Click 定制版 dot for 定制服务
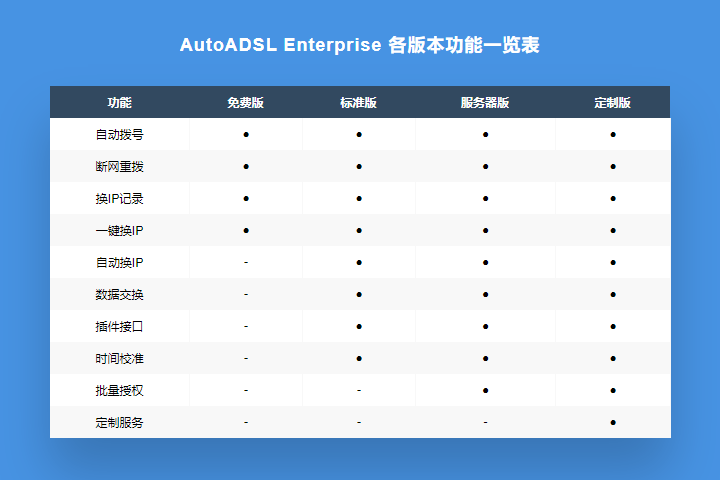This screenshot has height=480, width=720. point(612,422)
